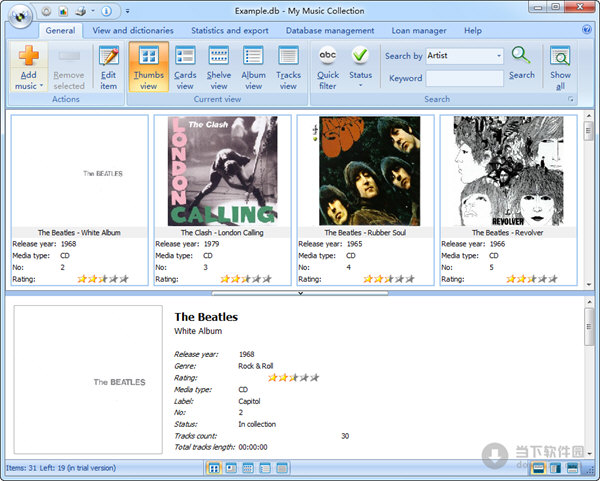Select the Revolver album cover
Viewport: 600px width, 481px height.
click(x=509, y=171)
